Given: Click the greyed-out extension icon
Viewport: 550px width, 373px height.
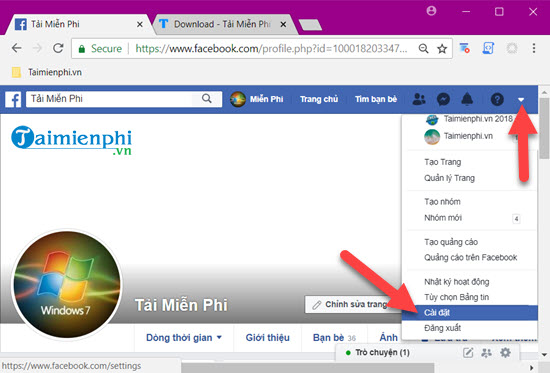Looking at the screenshot, I should (x=512, y=48).
